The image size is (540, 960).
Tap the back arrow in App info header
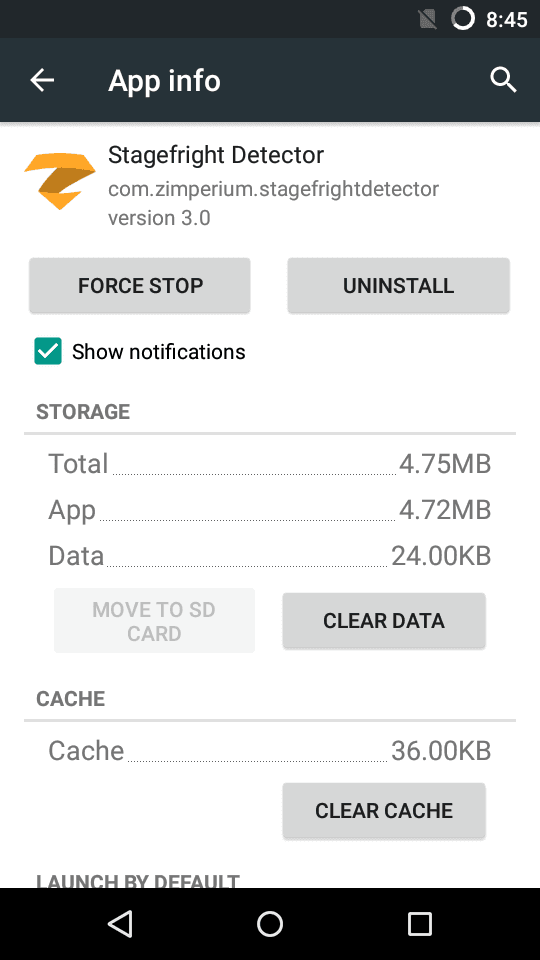pos(42,80)
